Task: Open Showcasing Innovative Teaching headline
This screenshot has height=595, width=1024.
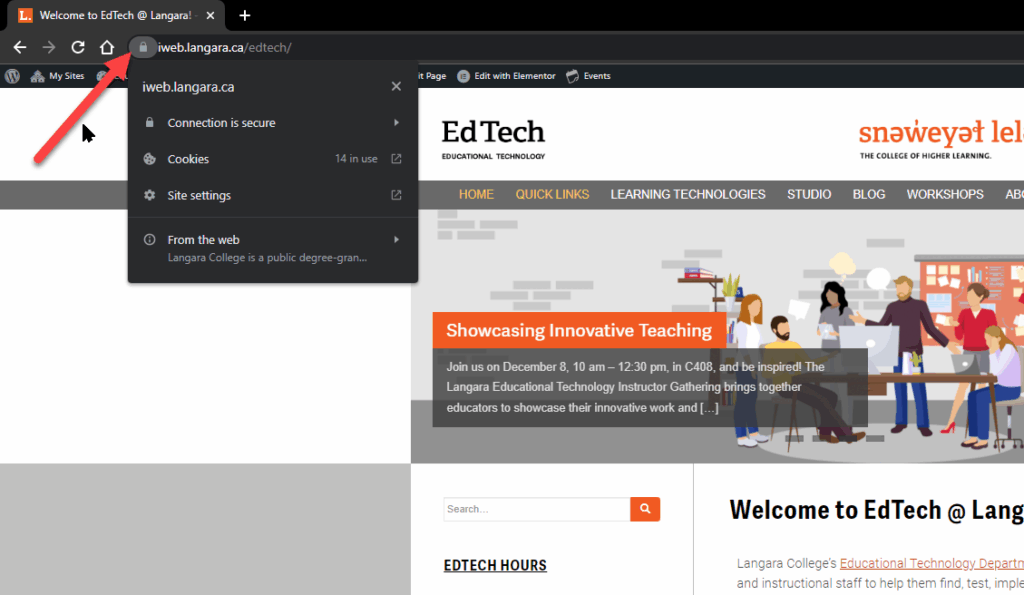Action: tap(578, 330)
